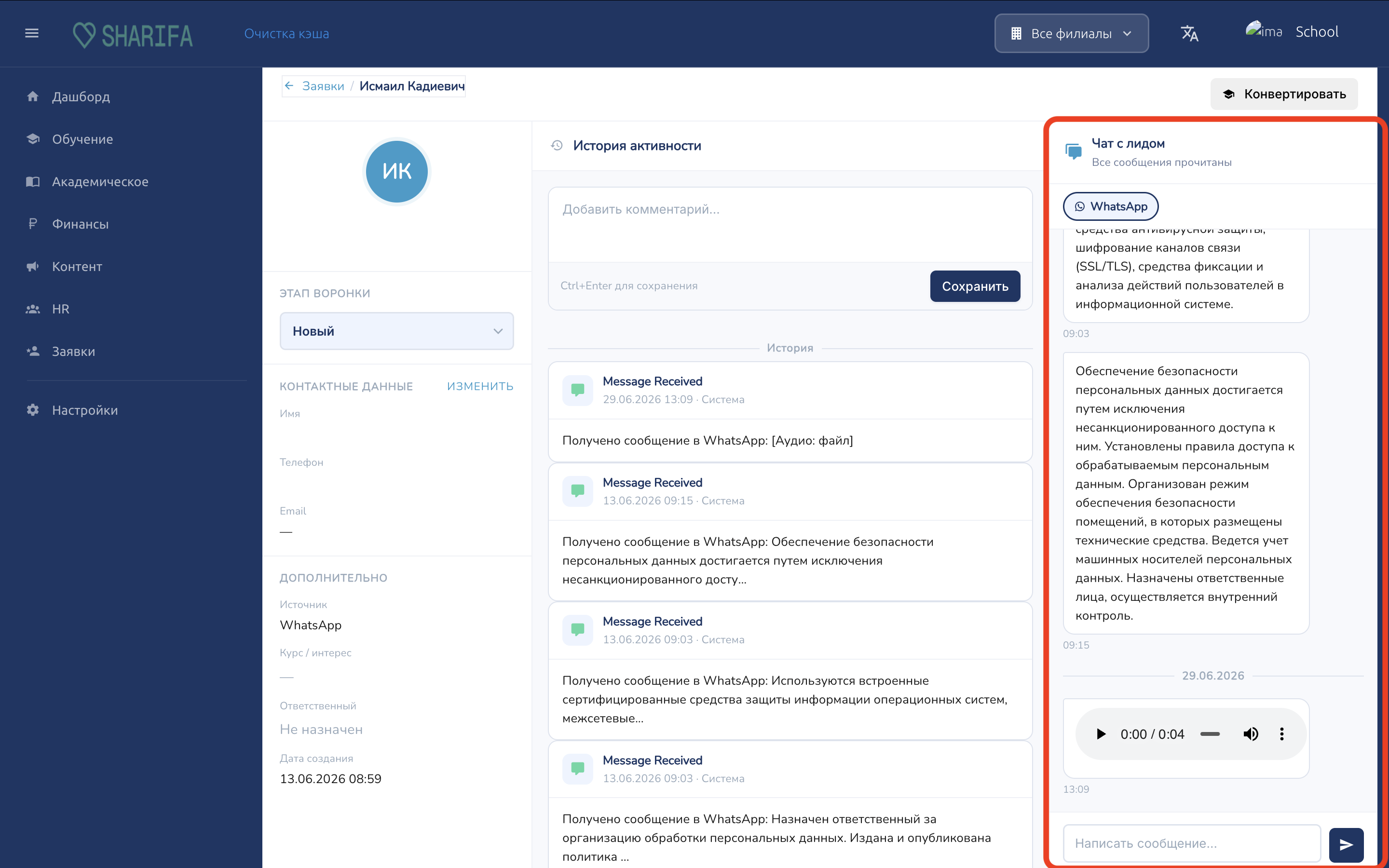Click the Заявки breadcrumb link
Screen dimensions: 1389x868
(x=323, y=86)
